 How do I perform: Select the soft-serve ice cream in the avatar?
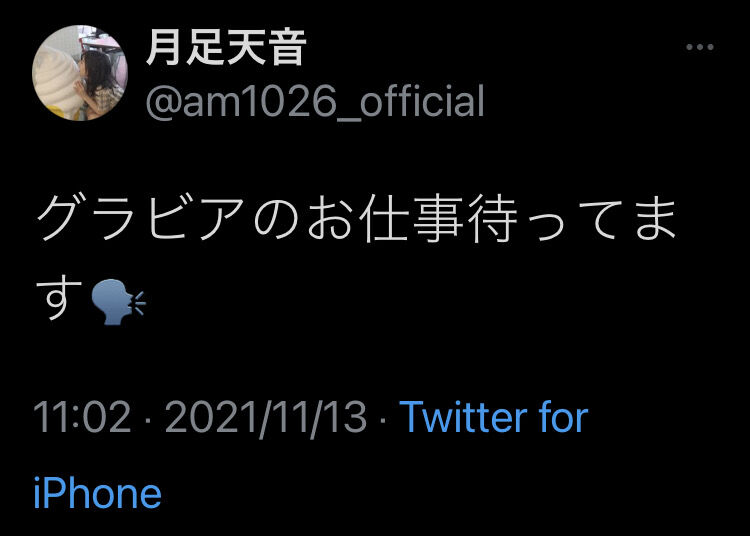57,81
